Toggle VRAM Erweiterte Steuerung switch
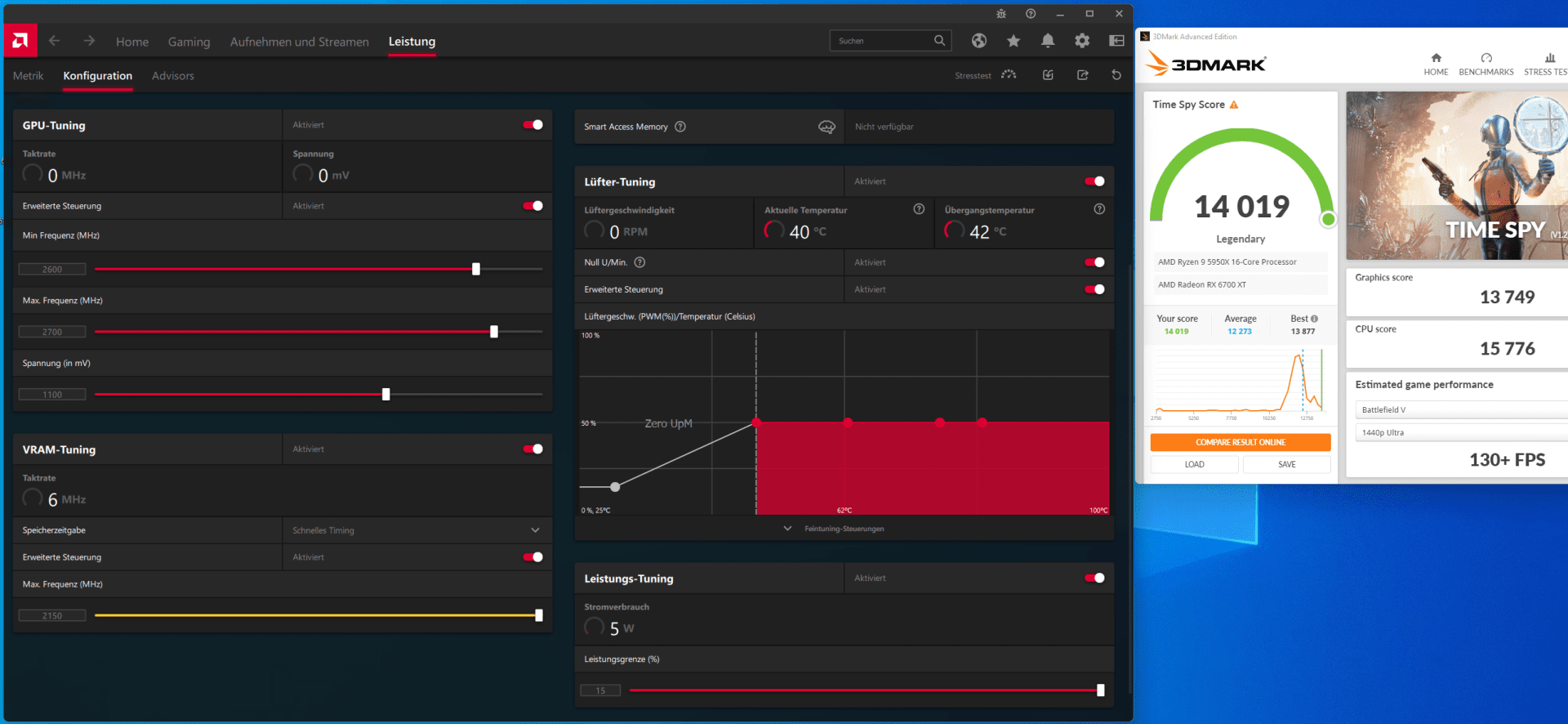 point(533,557)
